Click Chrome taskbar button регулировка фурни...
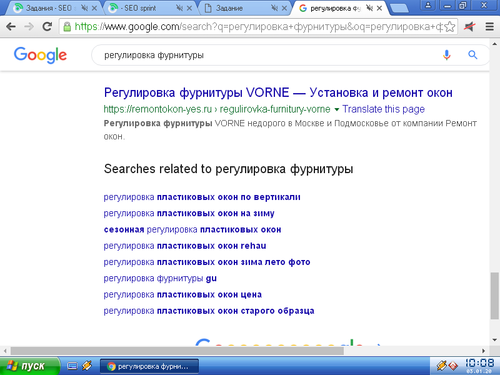This screenshot has height=375, width=500. click(149, 366)
